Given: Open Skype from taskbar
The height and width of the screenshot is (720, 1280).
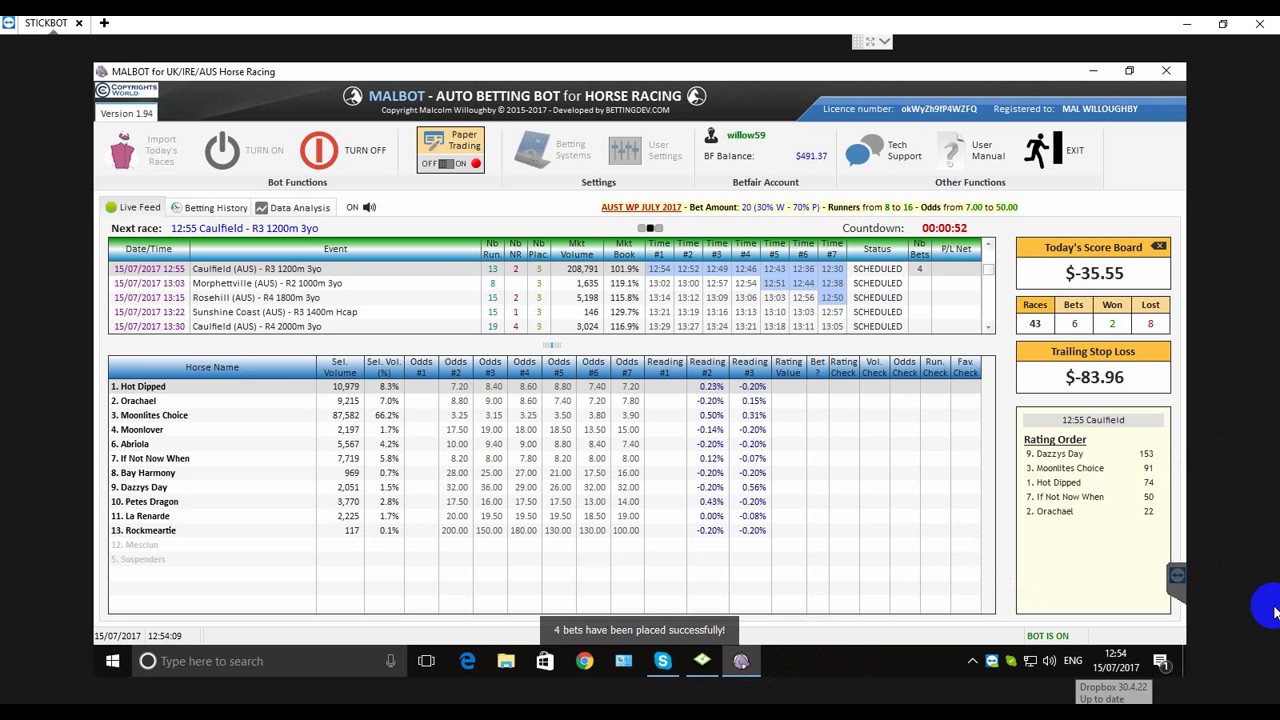Looking at the screenshot, I should point(663,661).
